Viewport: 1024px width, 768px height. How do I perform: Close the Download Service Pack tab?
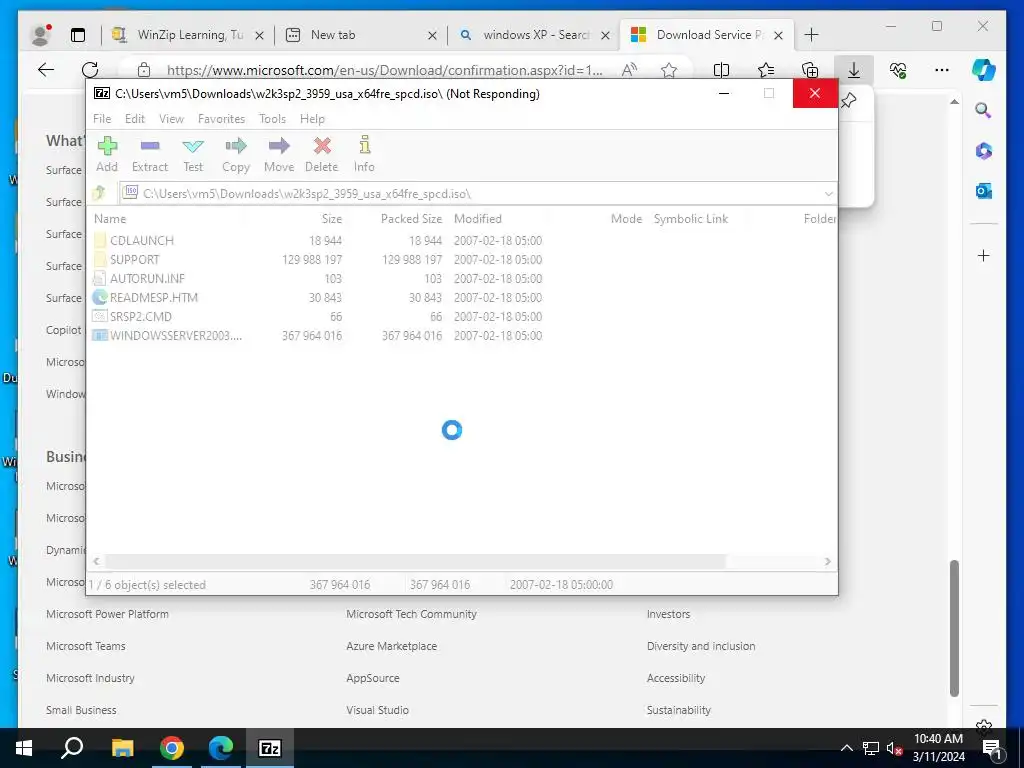778,35
